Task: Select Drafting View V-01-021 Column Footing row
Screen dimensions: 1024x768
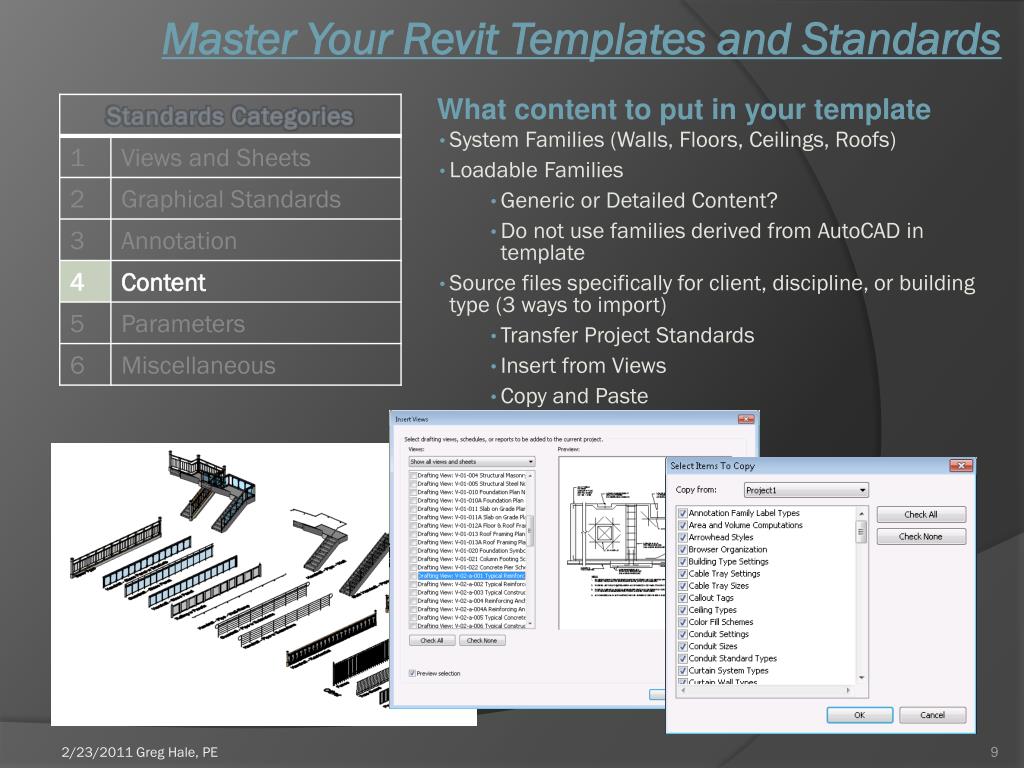Action: click(x=468, y=559)
